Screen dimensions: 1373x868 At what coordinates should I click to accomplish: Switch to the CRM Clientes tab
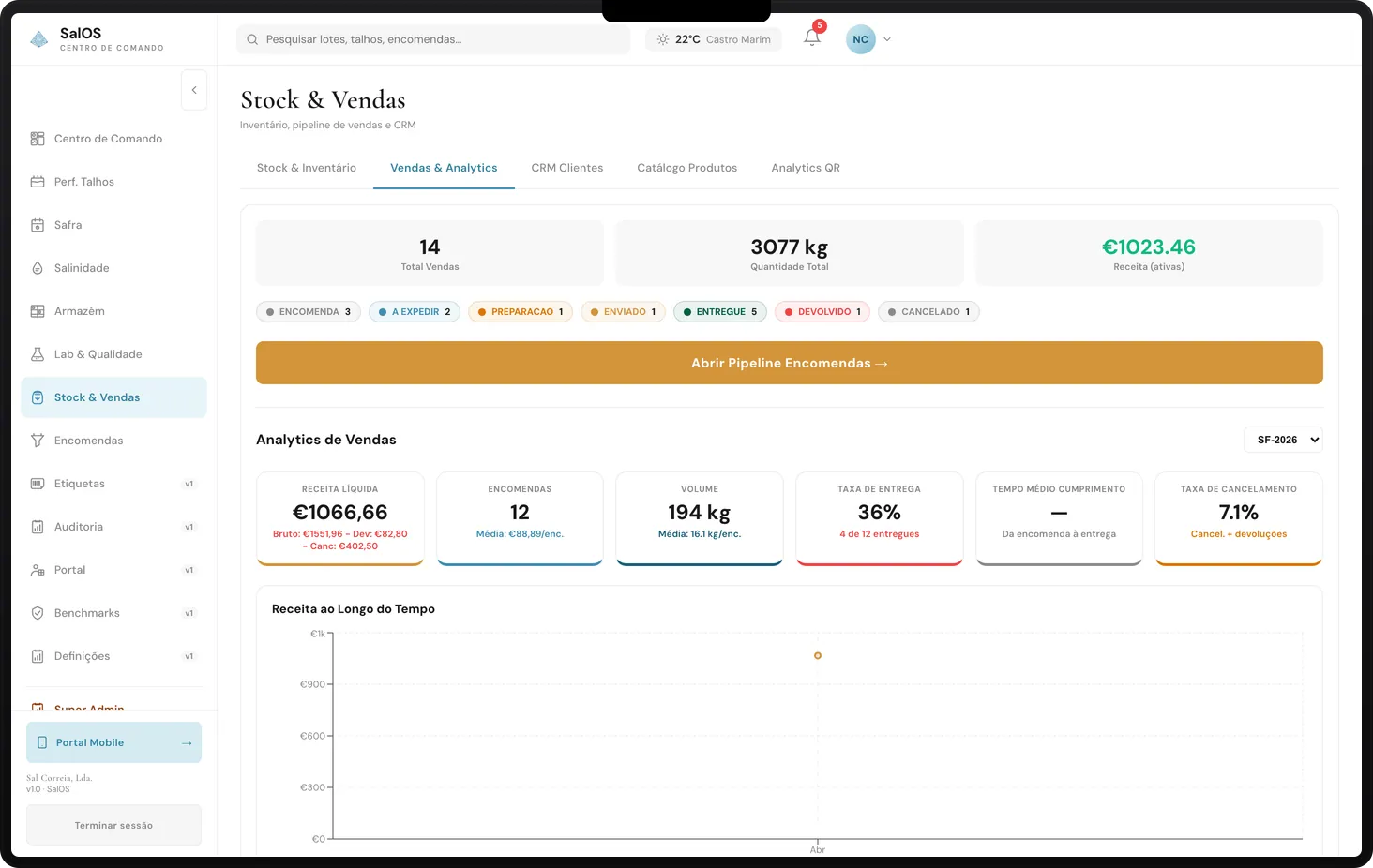click(x=566, y=167)
